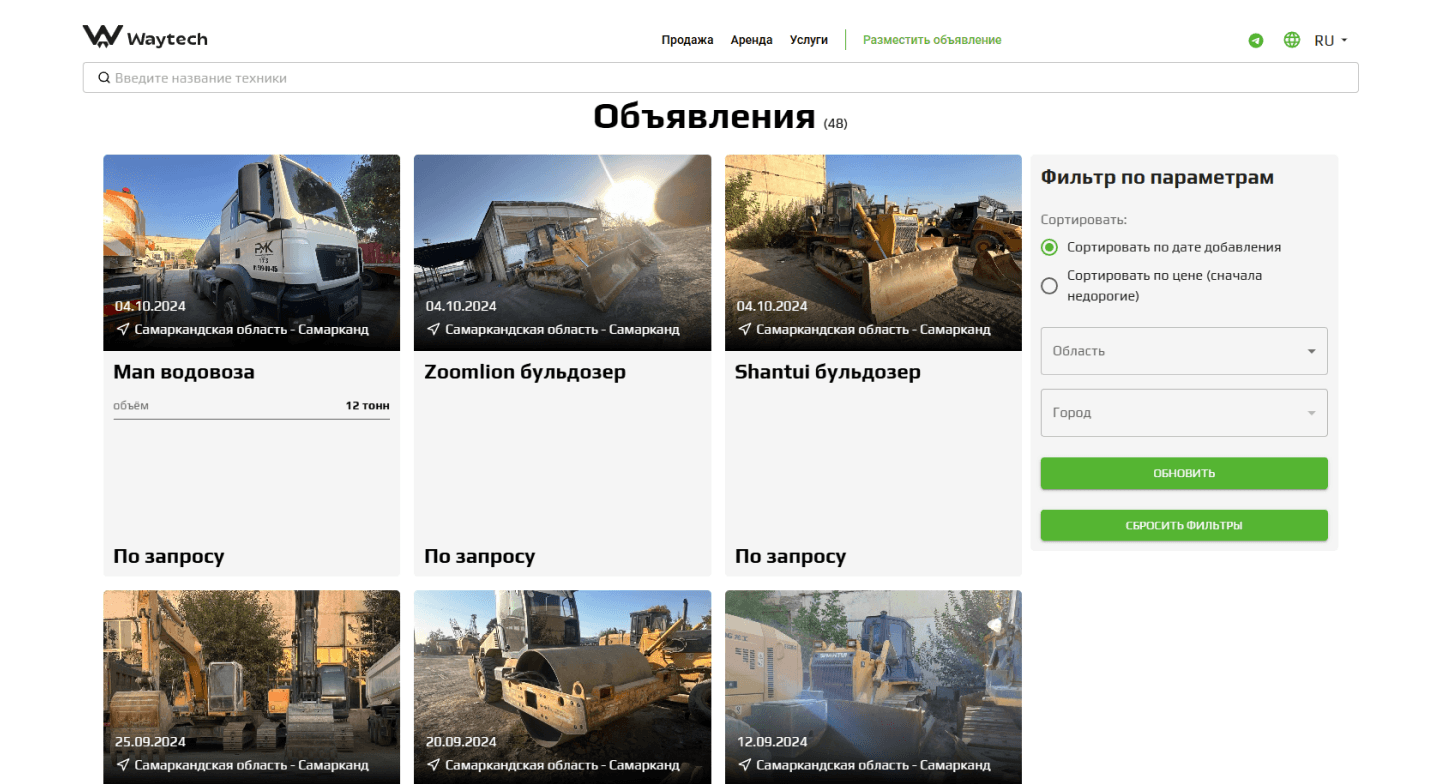Click the 25.09.2024 date
This screenshot has height=784, width=1440.
click(150, 742)
